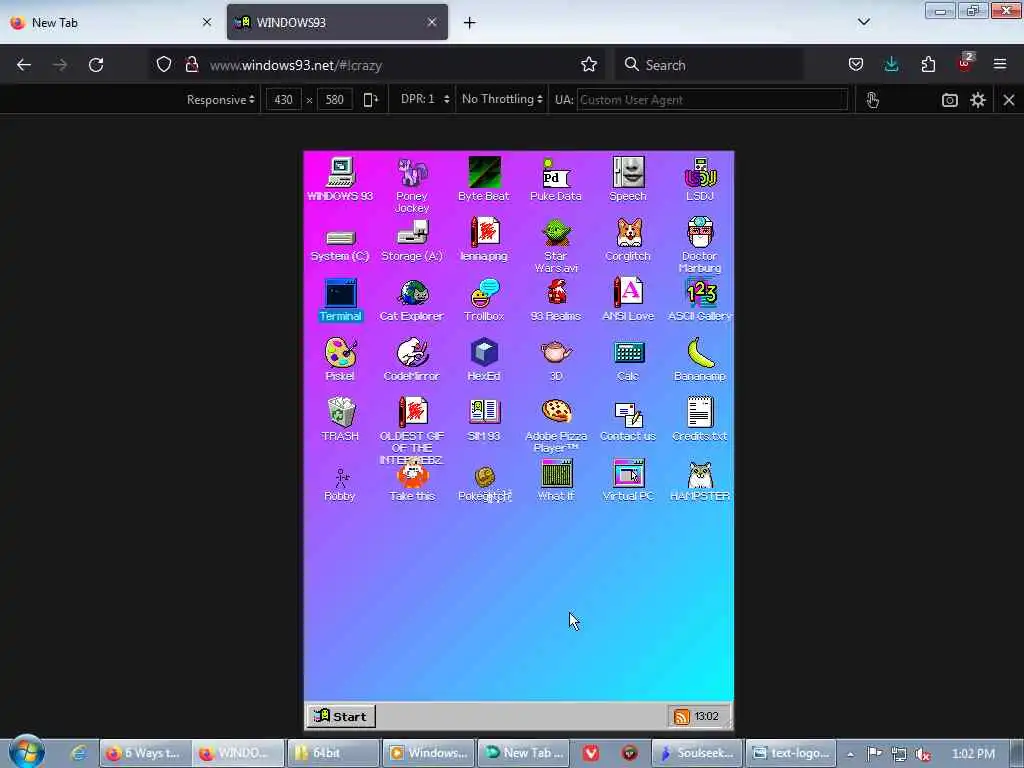The width and height of the screenshot is (1024, 768).
Task: Rotate the viewport orientation
Action: (x=370, y=100)
